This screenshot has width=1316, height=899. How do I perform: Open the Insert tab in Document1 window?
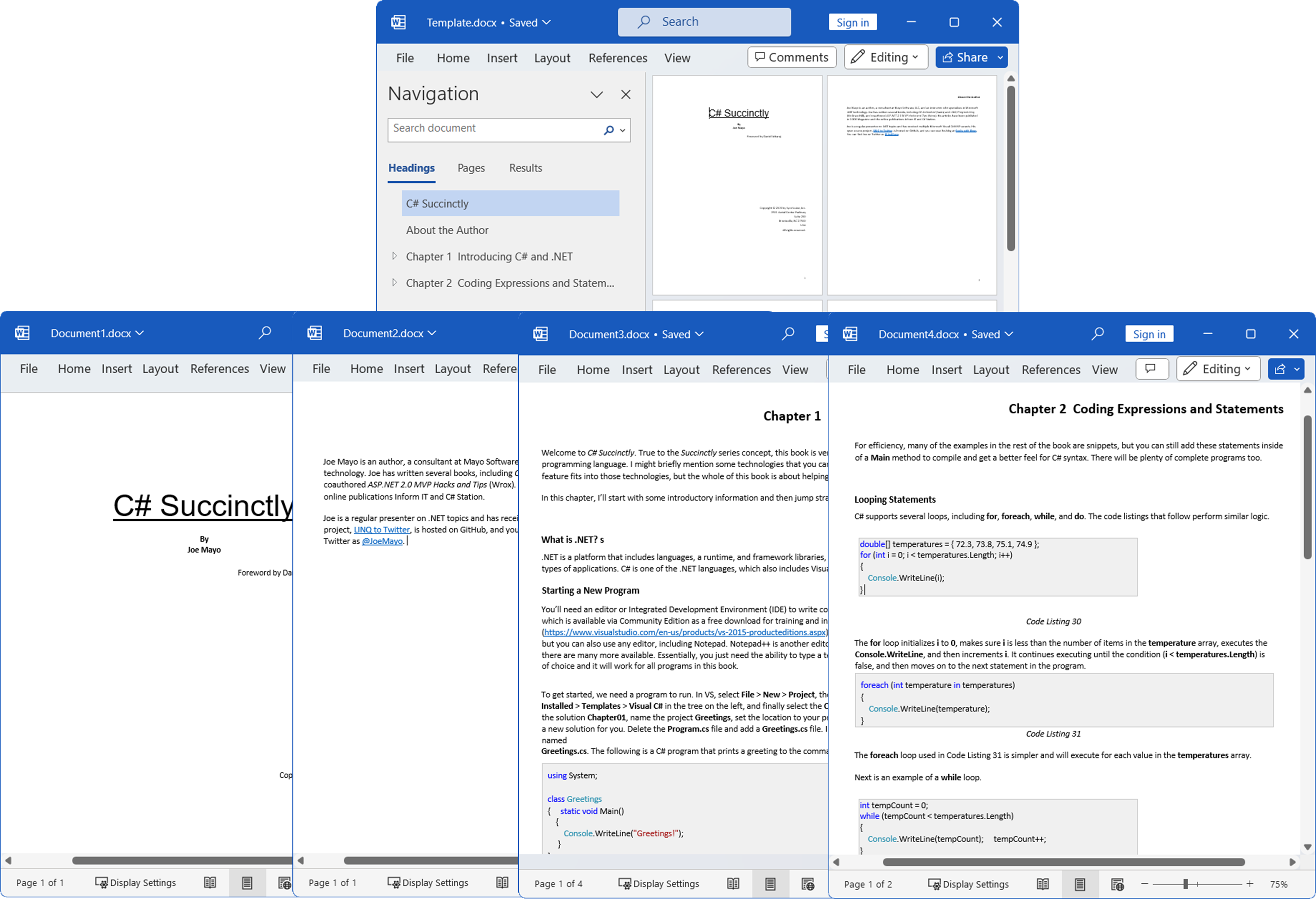click(117, 368)
